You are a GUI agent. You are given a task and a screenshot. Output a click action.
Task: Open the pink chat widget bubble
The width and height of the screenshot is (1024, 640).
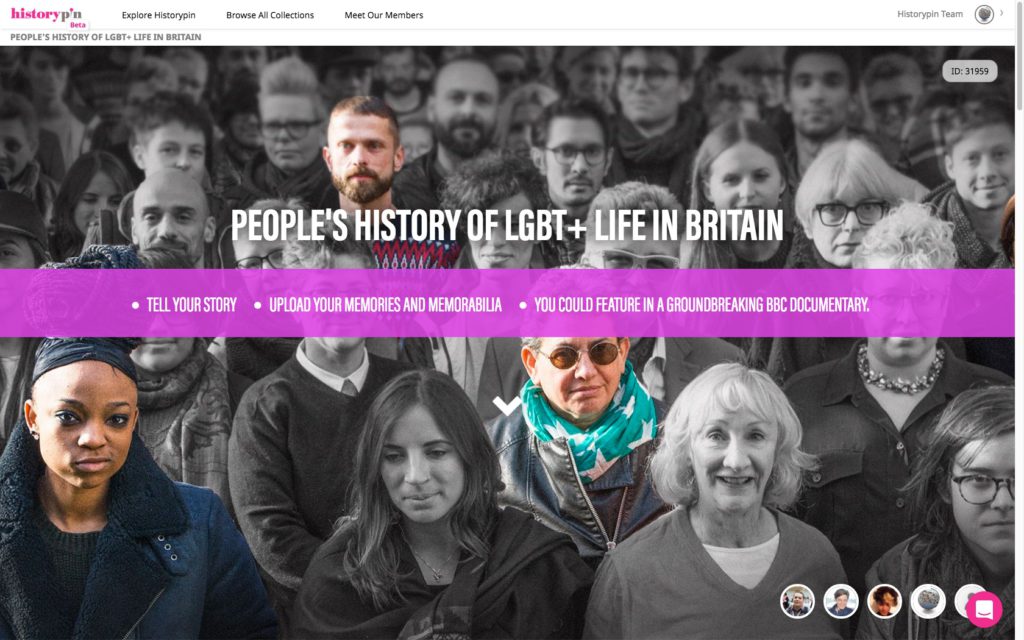(x=984, y=609)
